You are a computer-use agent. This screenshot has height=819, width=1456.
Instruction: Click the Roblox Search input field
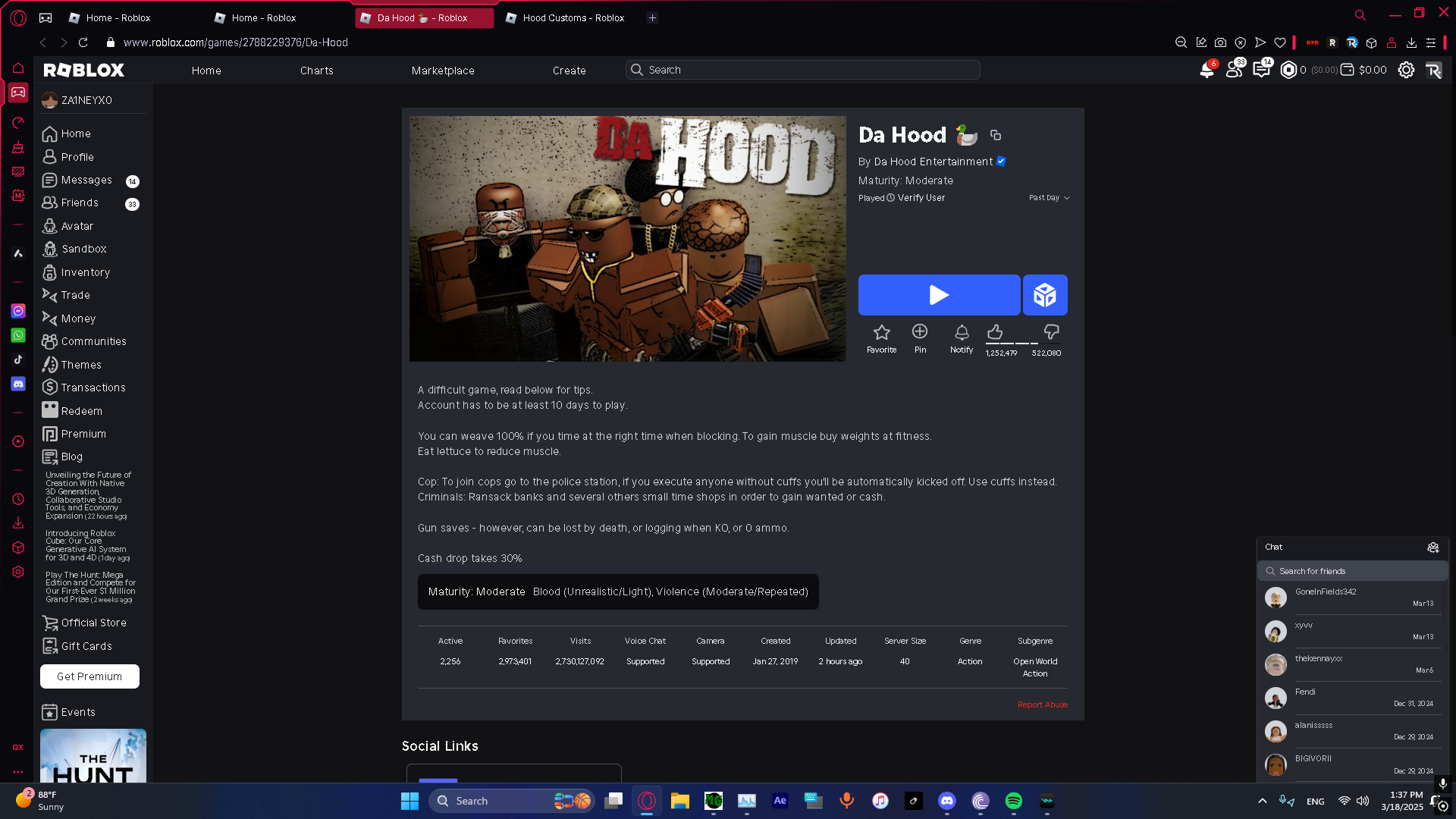[804, 70]
